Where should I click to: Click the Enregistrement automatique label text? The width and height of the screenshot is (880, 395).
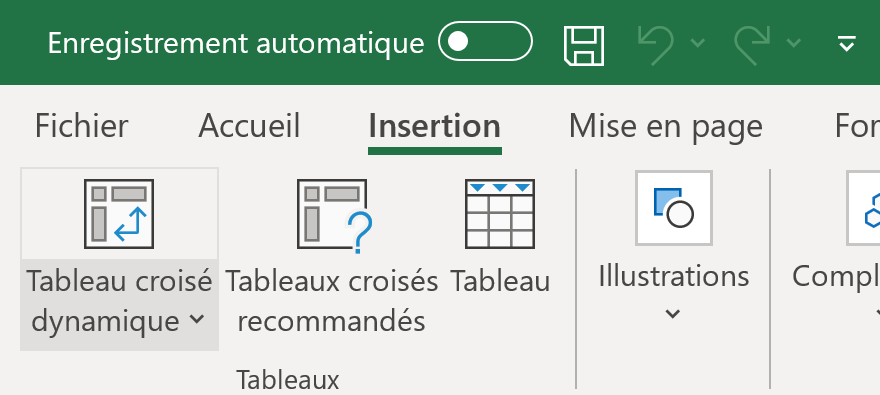click(236, 43)
